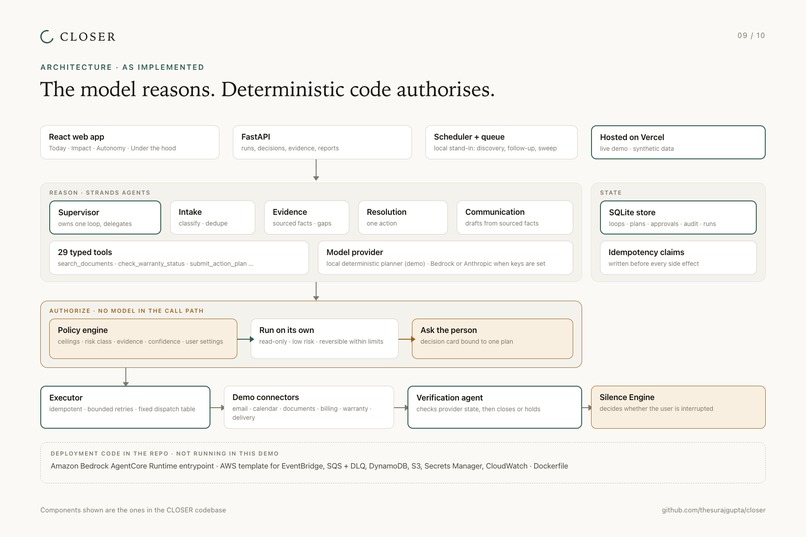Click 'decision card bound to one plan' text

point(467,342)
